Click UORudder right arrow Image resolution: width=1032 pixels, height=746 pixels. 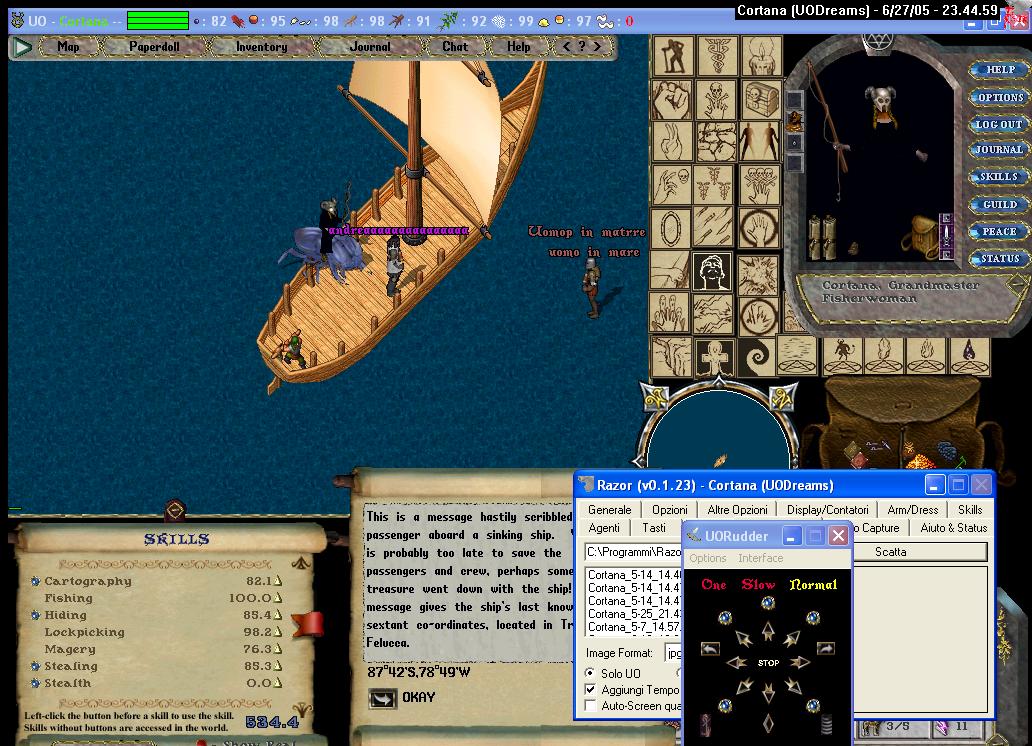(x=800, y=662)
